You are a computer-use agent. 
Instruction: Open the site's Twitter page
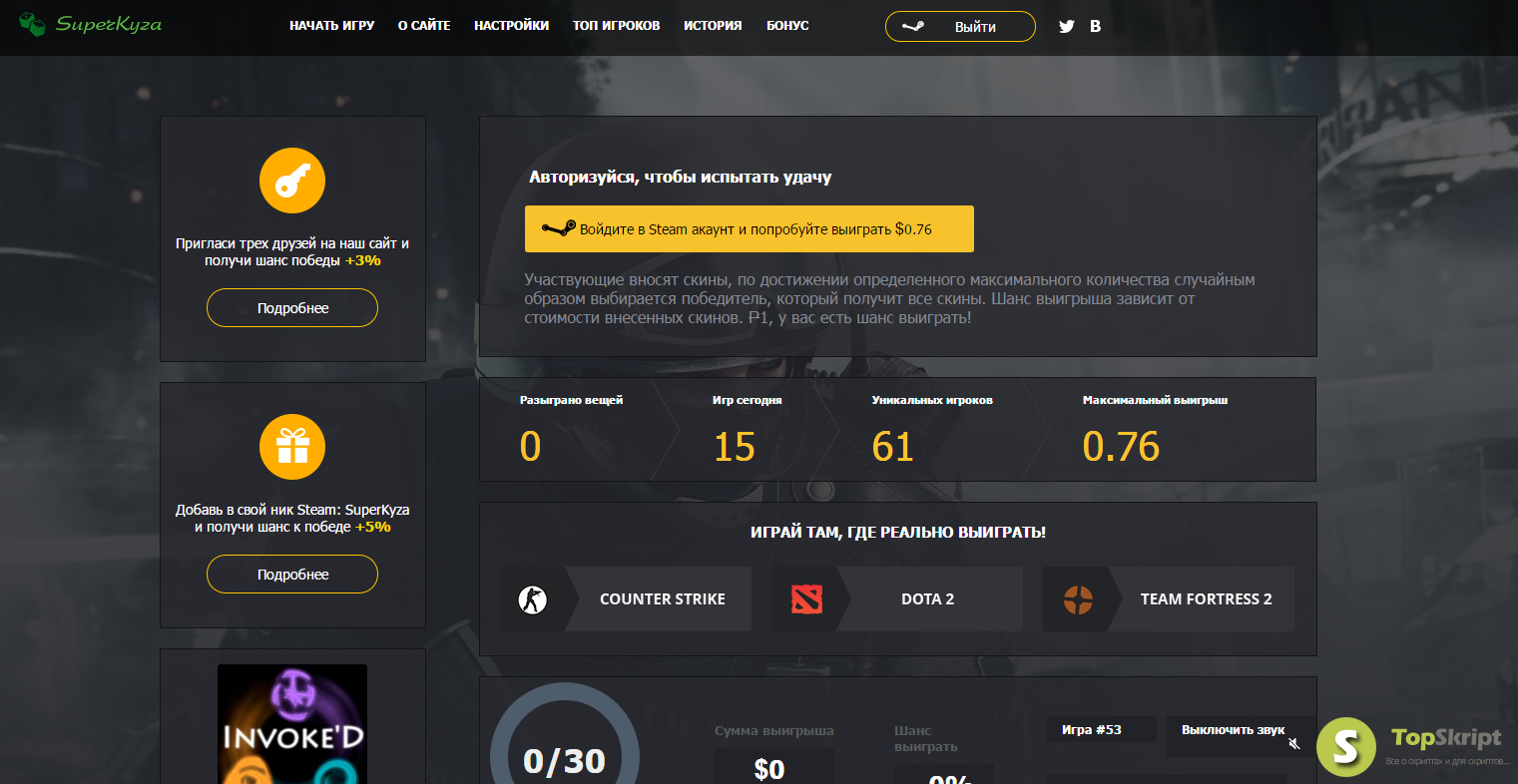pyautogui.click(x=1067, y=26)
